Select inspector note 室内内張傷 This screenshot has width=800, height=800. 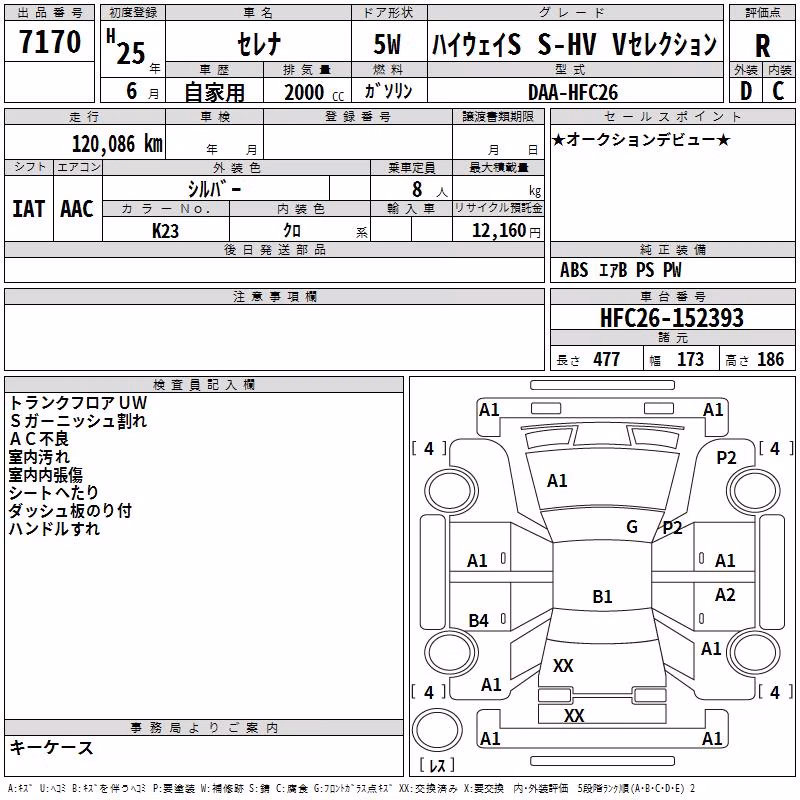click(45, 475)
